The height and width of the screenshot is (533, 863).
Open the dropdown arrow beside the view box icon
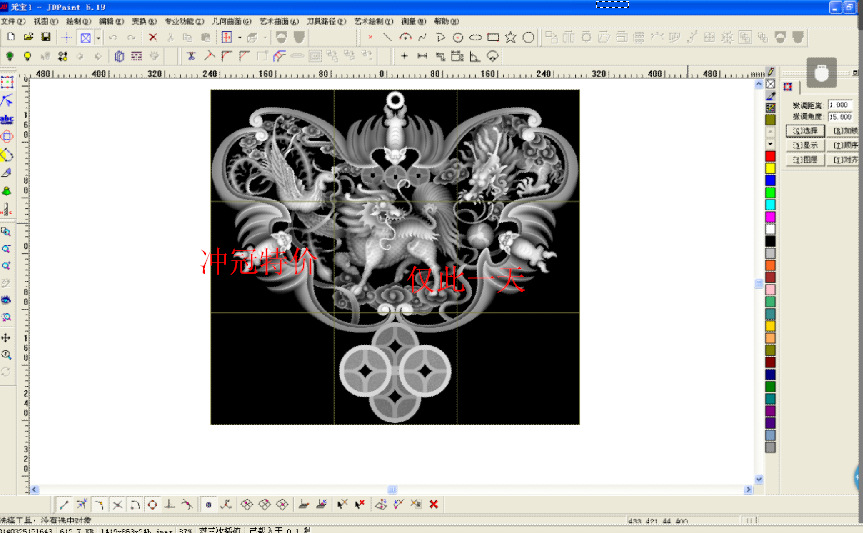(x=98, y=38)
